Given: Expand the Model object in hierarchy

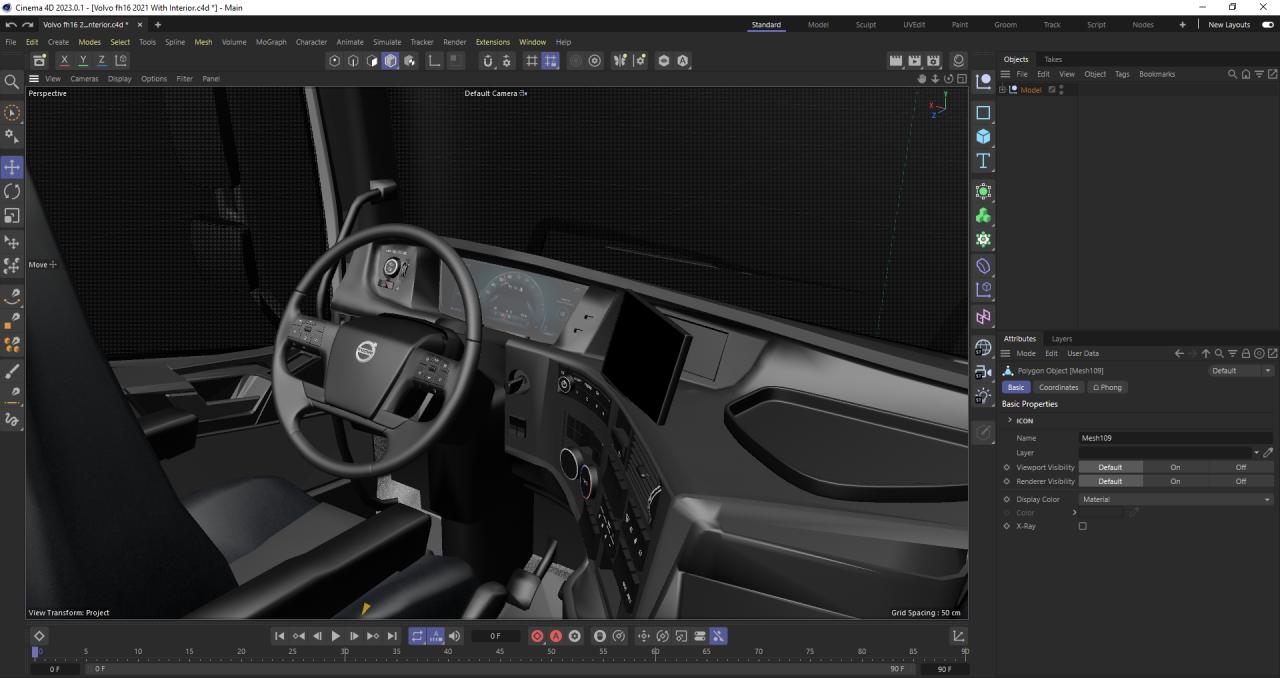Looking at the screenshot, I should point(1002,90).
